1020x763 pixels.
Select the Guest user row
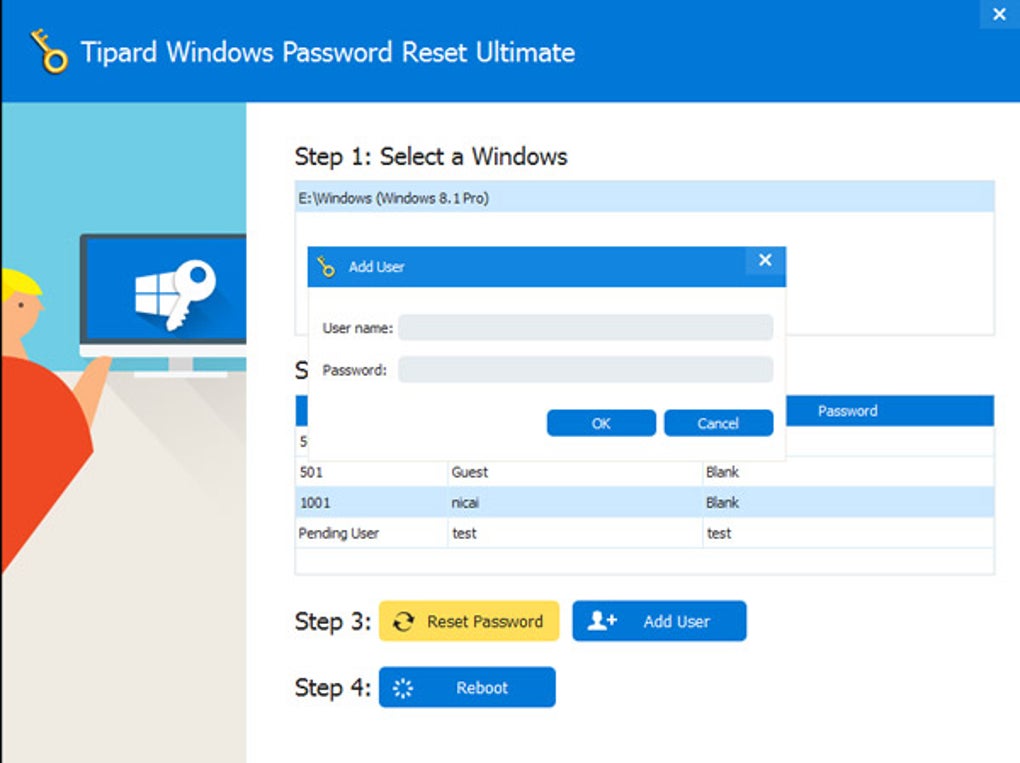644,472
